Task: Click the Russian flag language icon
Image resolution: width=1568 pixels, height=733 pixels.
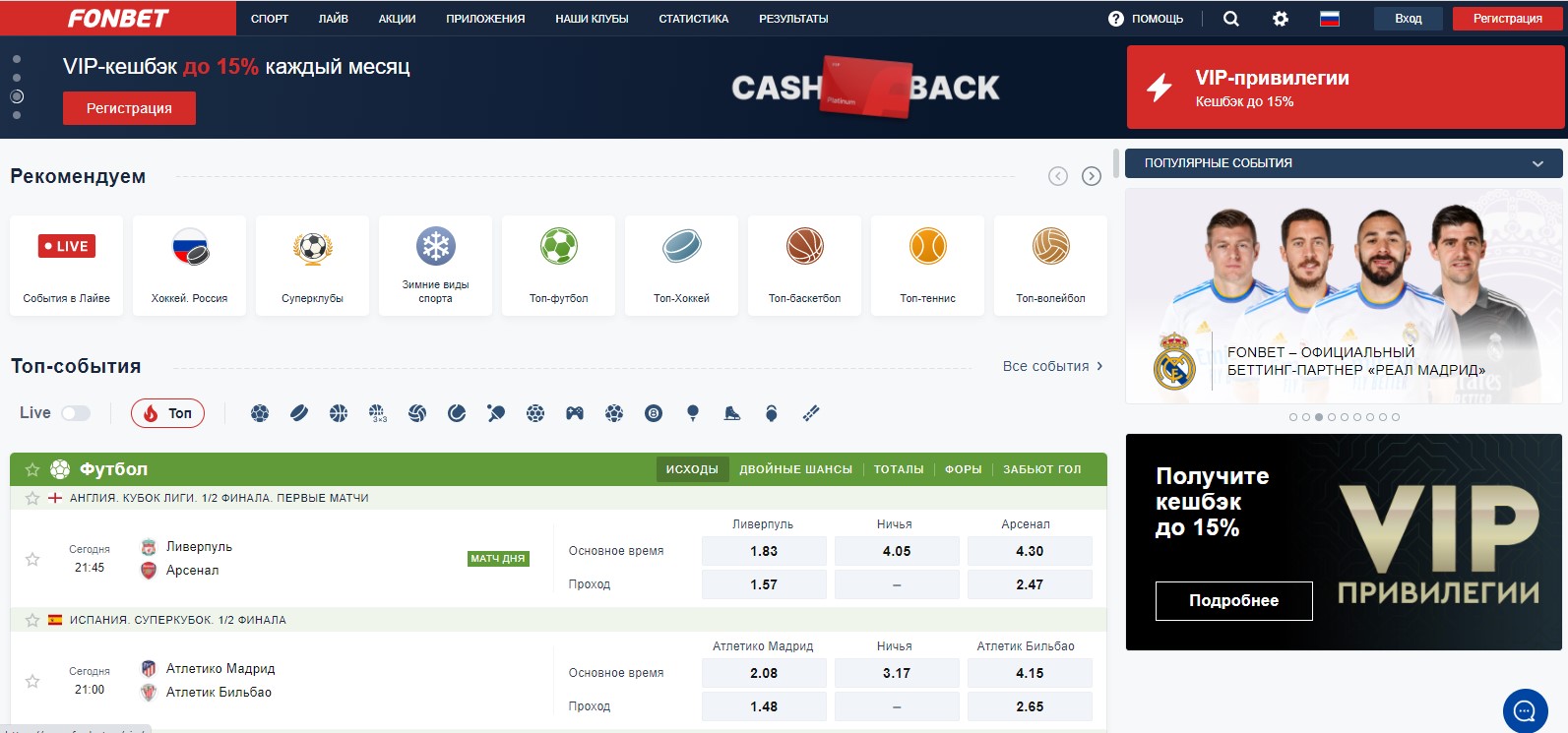Action: tap(1329, 19)
